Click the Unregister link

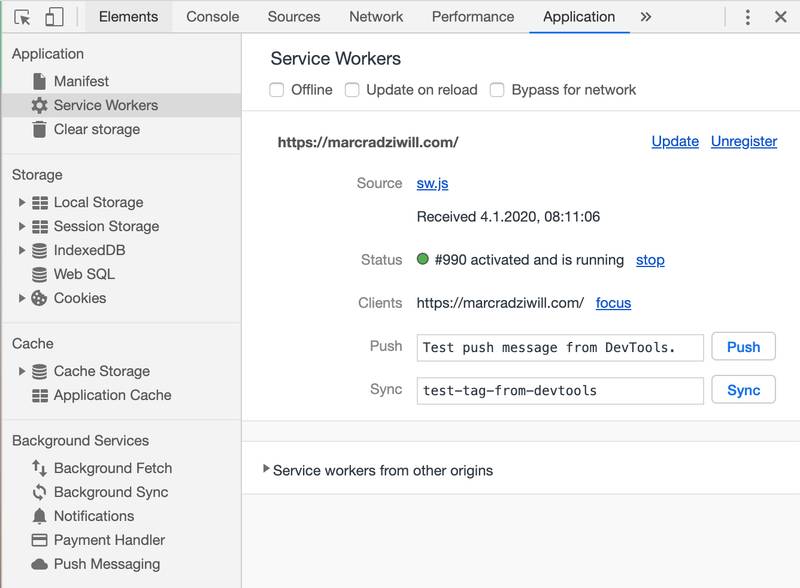point(743,141)
